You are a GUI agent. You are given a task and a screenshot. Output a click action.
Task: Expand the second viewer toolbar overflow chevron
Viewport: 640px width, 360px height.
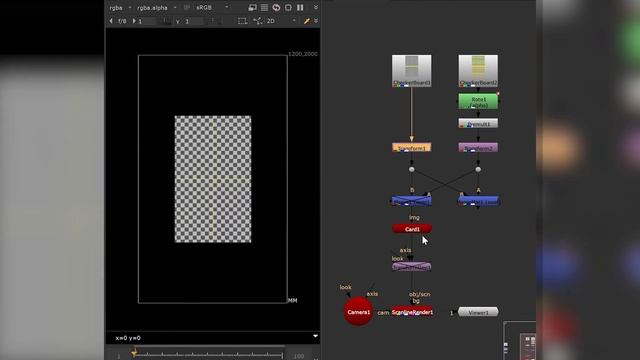tap(316, 21)
